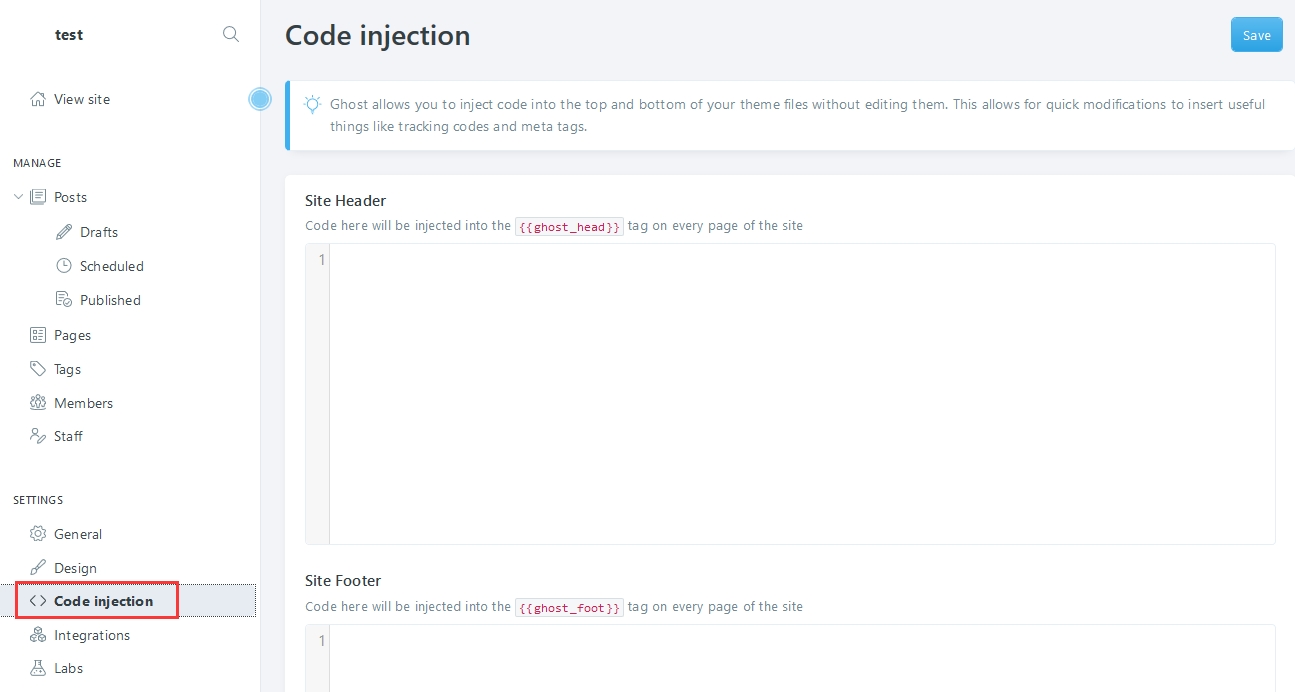Click the Scheduled clock icon

coord(64,266)
